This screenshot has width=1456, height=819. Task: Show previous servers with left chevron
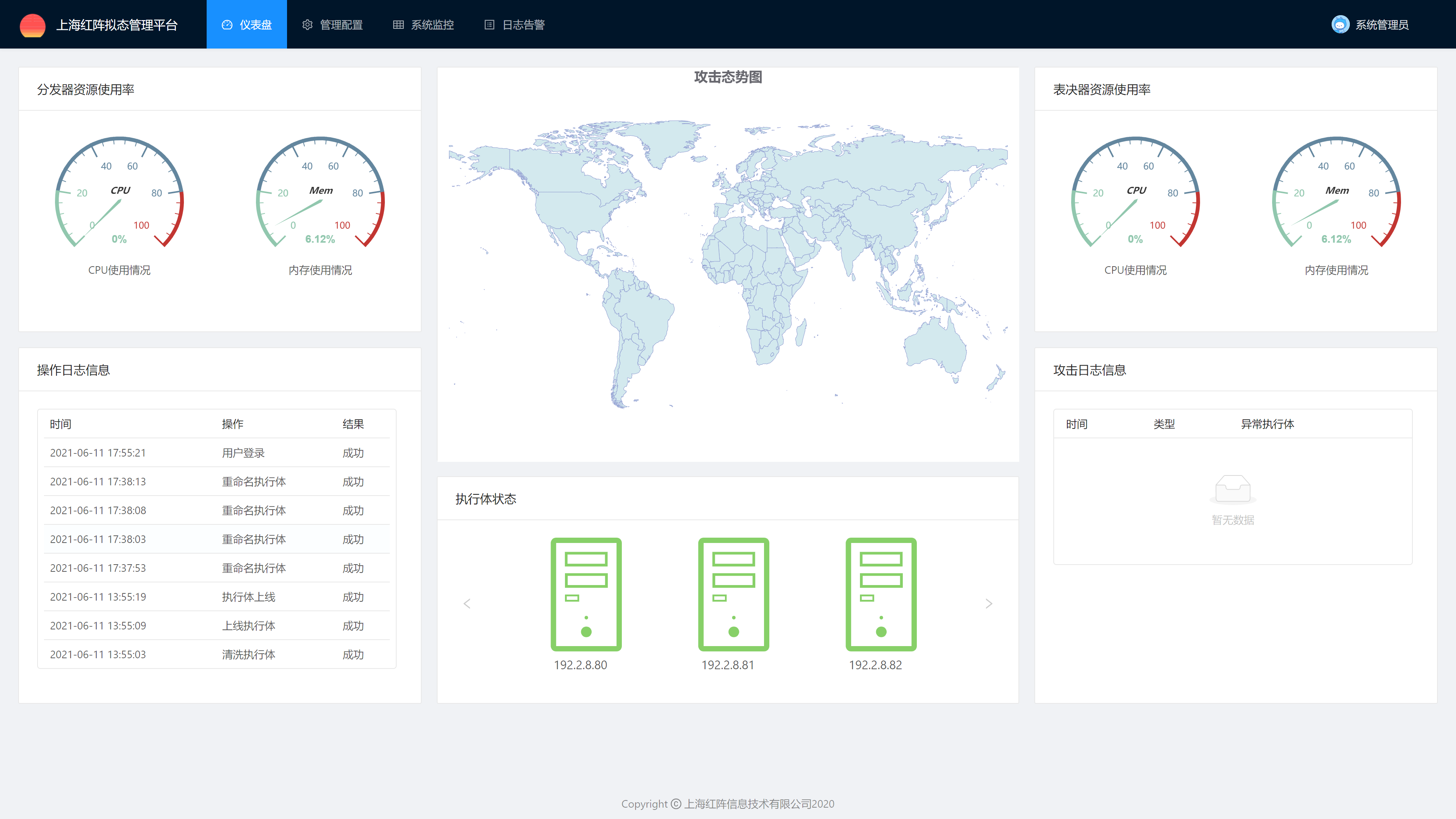coord(467,604)
